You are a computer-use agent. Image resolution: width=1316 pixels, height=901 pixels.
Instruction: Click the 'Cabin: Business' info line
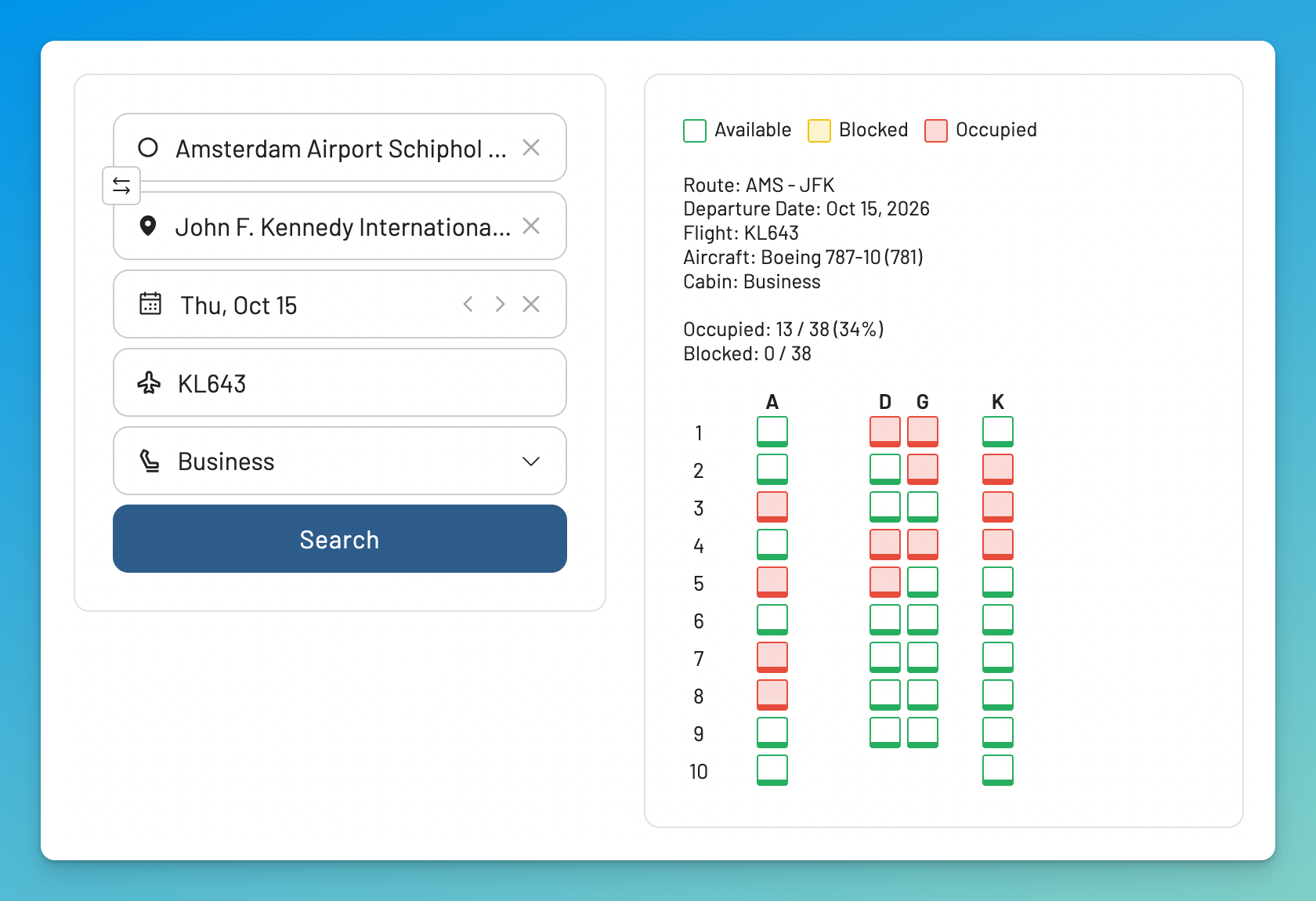coord(752,281)
